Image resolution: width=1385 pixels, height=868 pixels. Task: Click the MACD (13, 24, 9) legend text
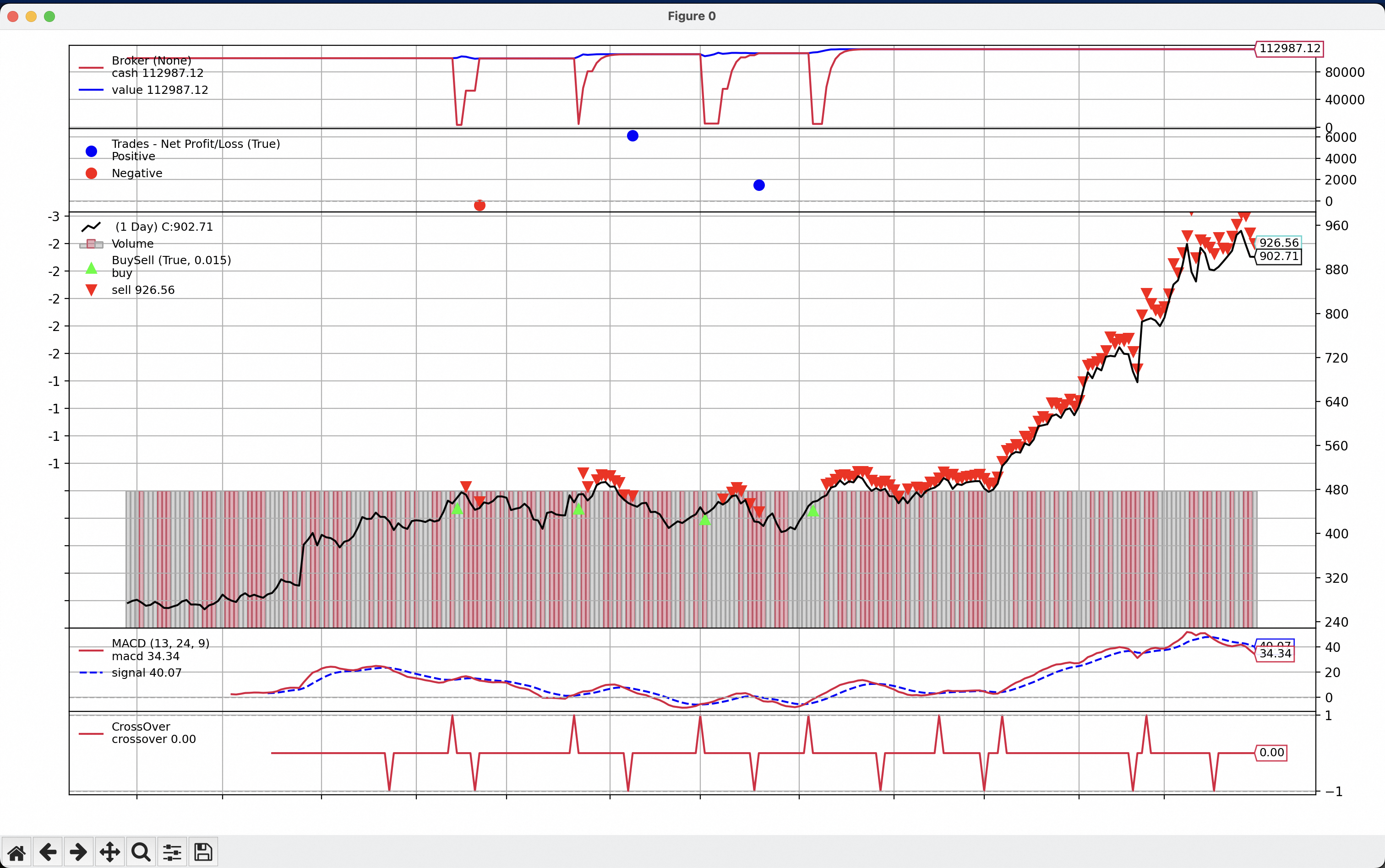click(x=160, y=643)
